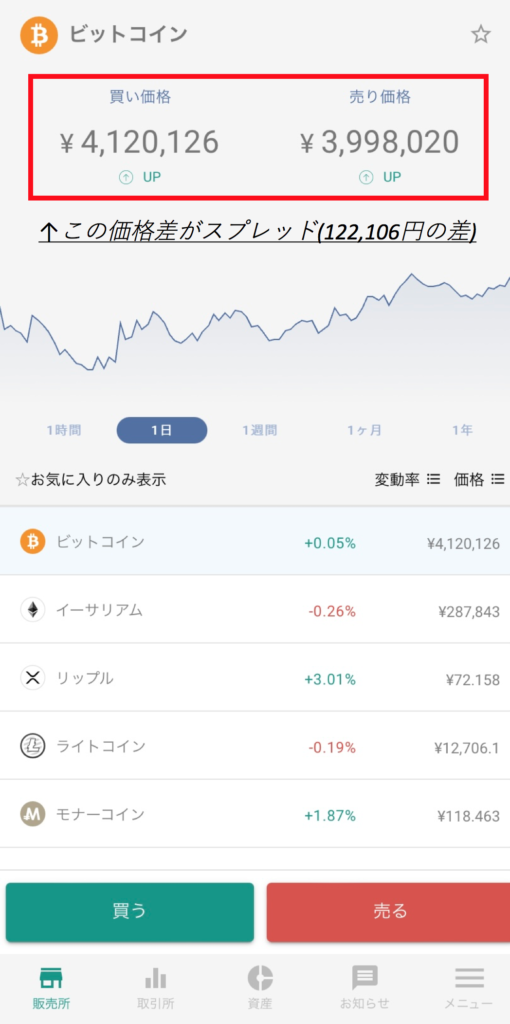Select the 1時間 chart range
Image resolution: width=510 pixels, height=1024 pixels.
click(x=64, y=430)
